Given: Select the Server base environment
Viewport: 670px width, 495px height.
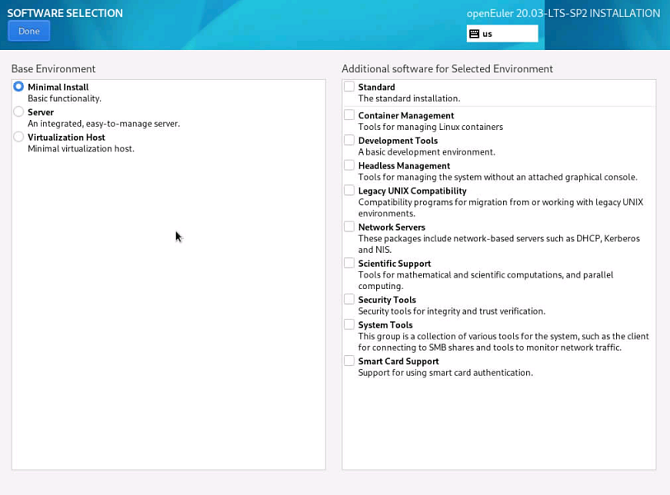Looking at the screenshot, I should point(19,112).
